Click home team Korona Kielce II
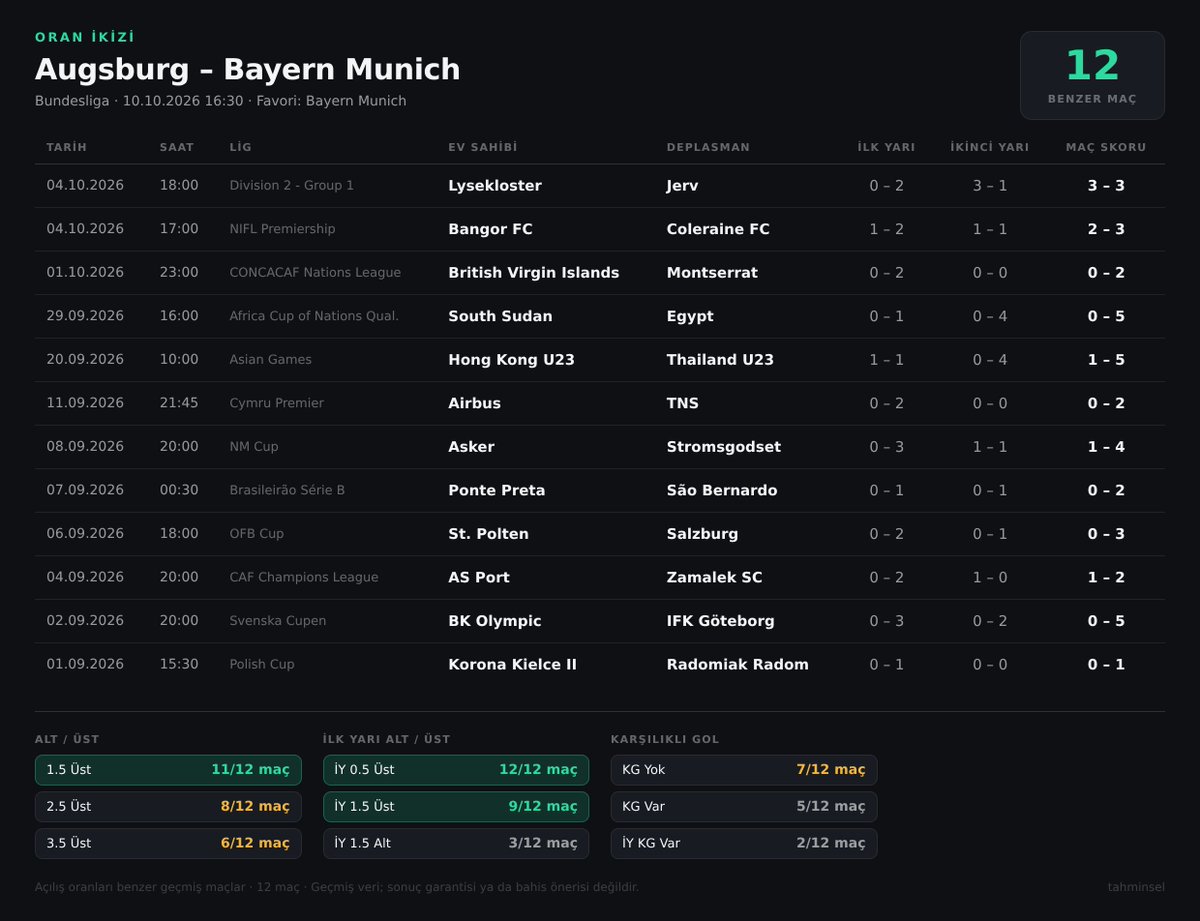The image size is (1200, 921). coord(512,664)
